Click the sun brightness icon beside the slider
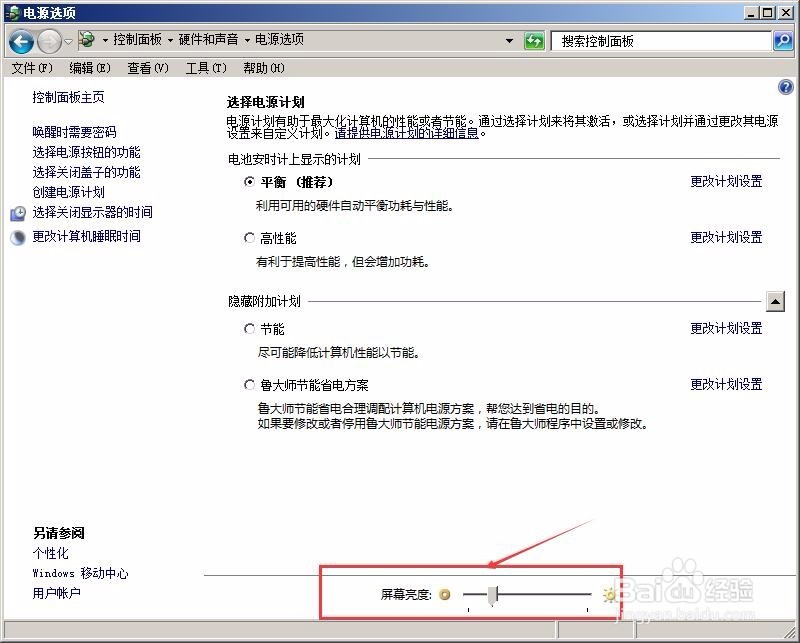Viewport: 800px width, 643px height. pos(608,594)
